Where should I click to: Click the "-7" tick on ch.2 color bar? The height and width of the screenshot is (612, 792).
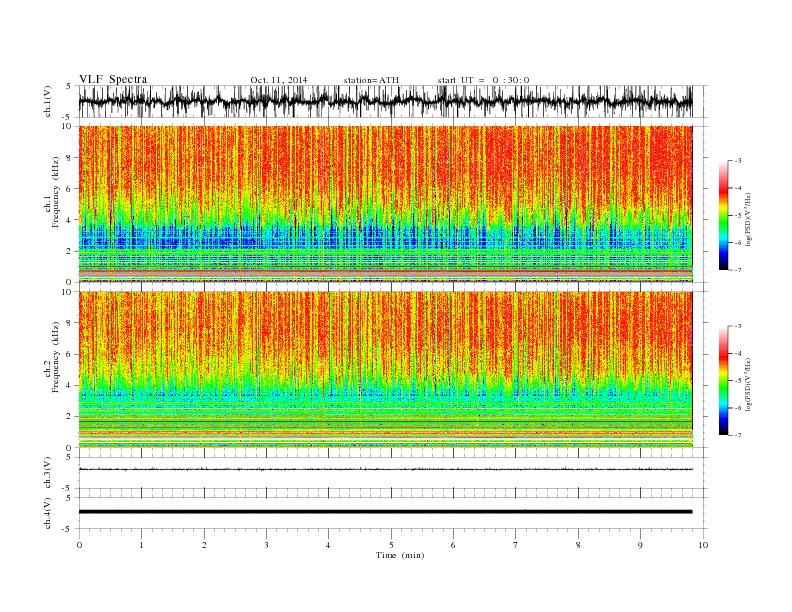point(738,435)
